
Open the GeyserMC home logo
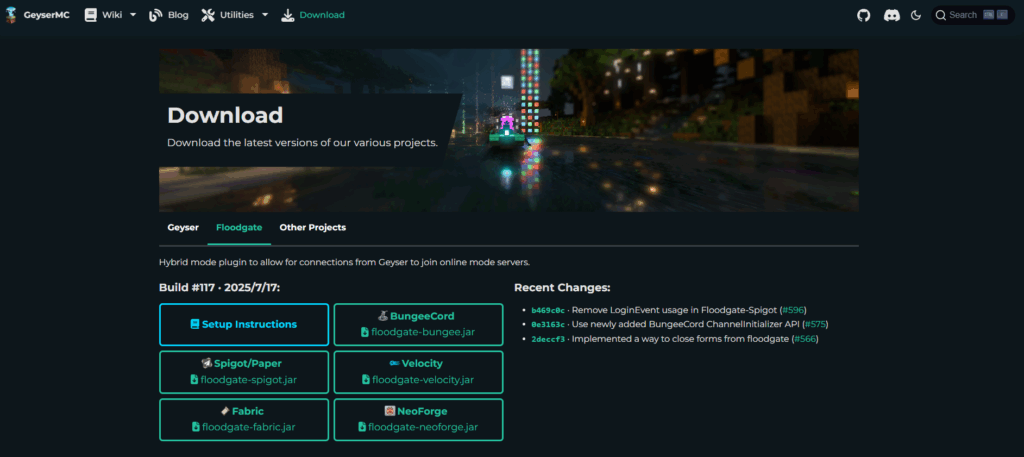(10, 15)
